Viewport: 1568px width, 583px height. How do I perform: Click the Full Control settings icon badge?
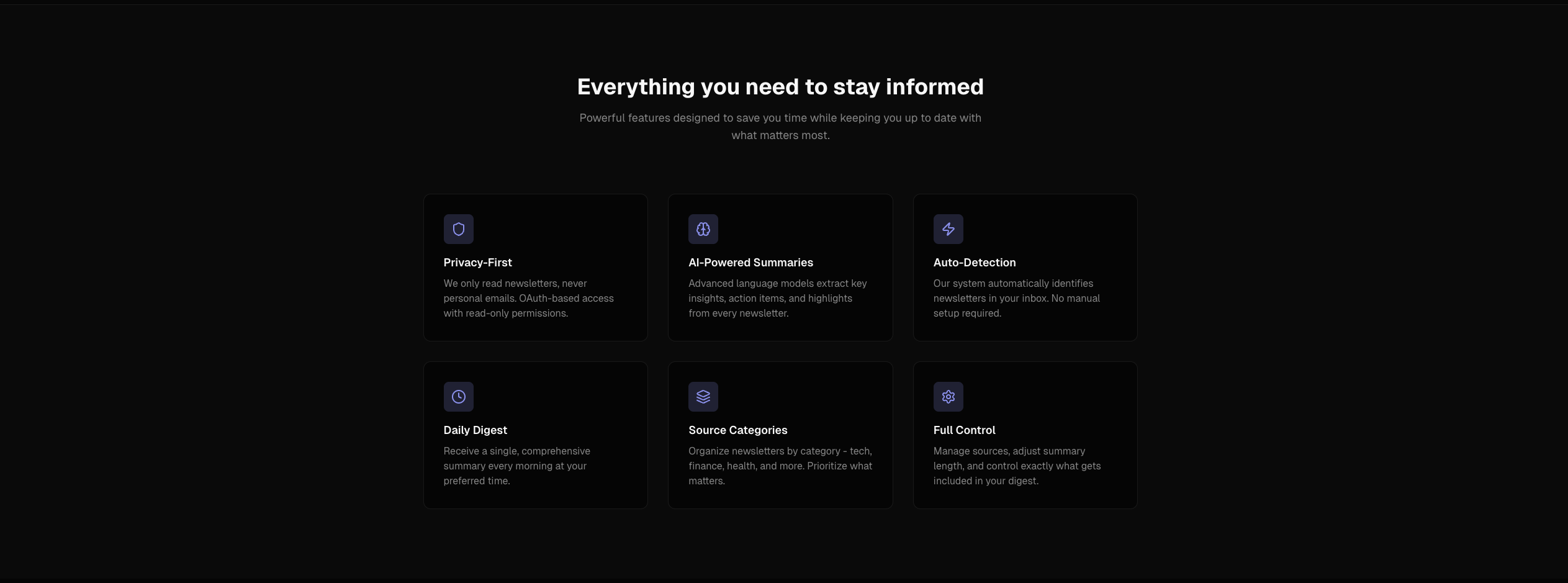click(948, 396)
